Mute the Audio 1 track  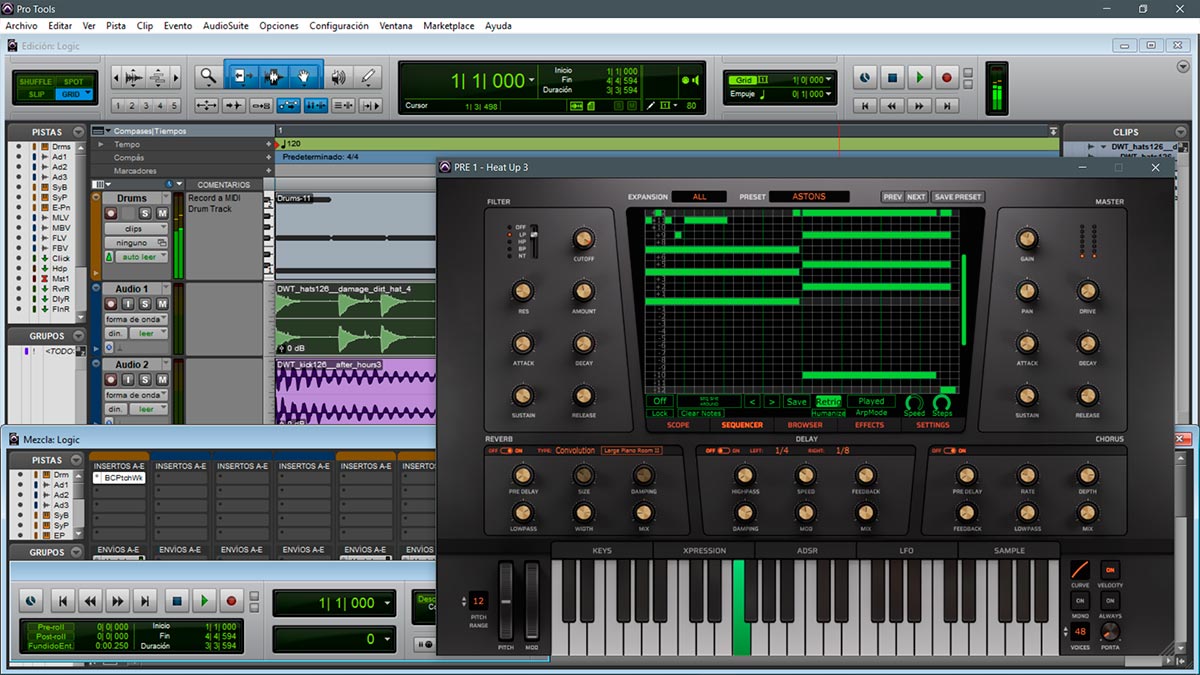tap(161, 304)
